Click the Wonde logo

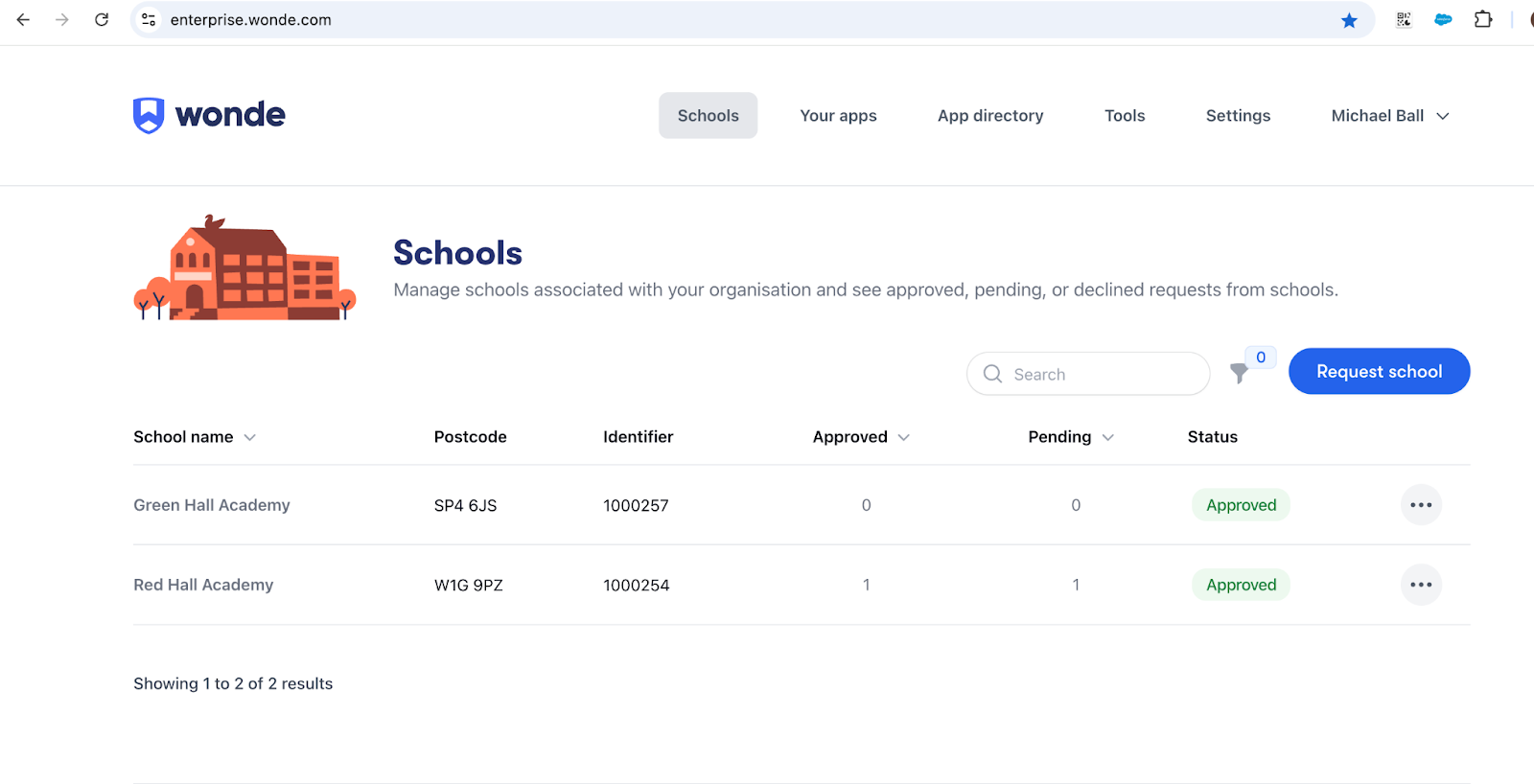tap(209, 115)
